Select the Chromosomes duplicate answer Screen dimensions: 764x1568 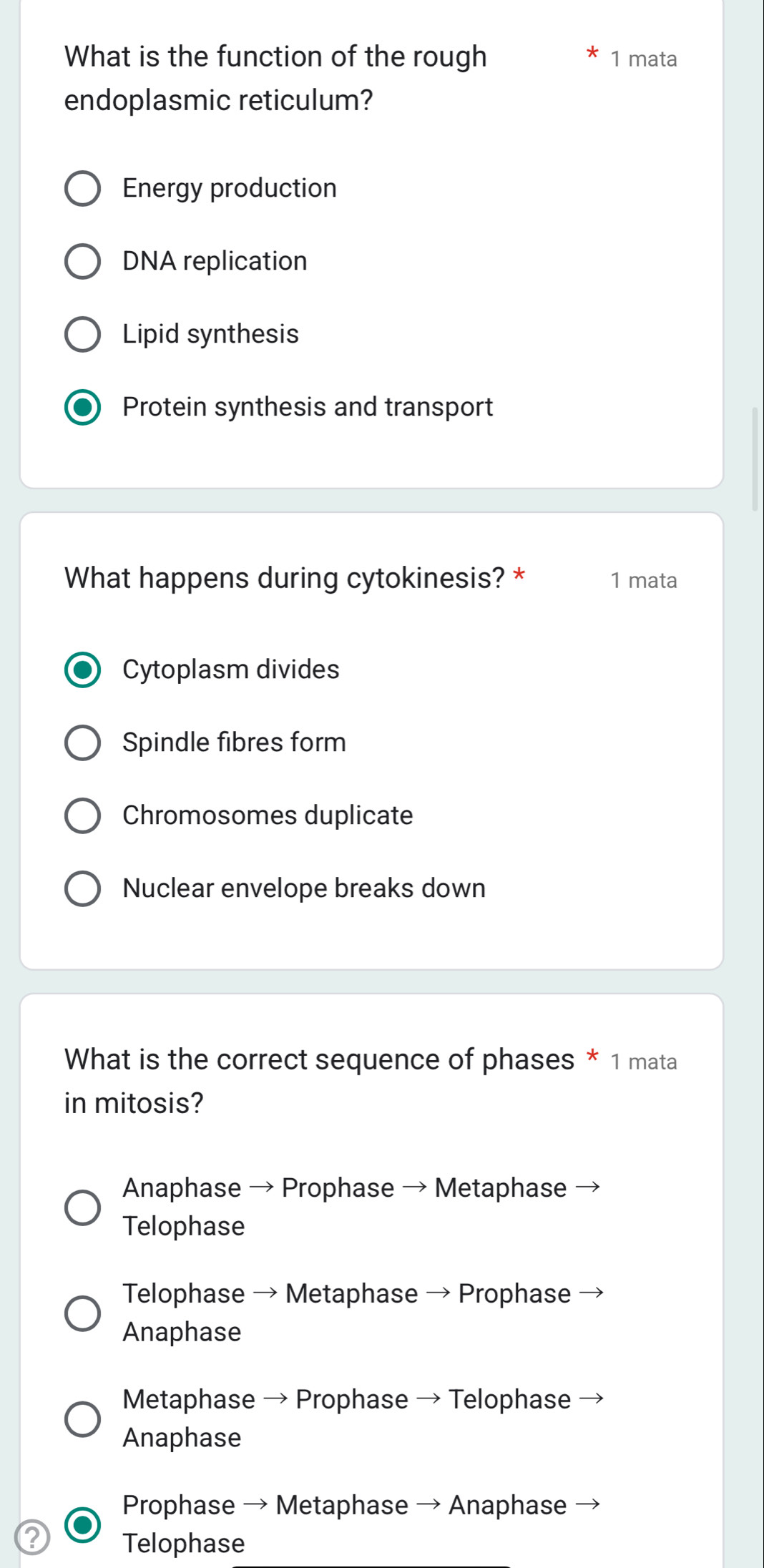pyautogui.click(x=83, y=815)
